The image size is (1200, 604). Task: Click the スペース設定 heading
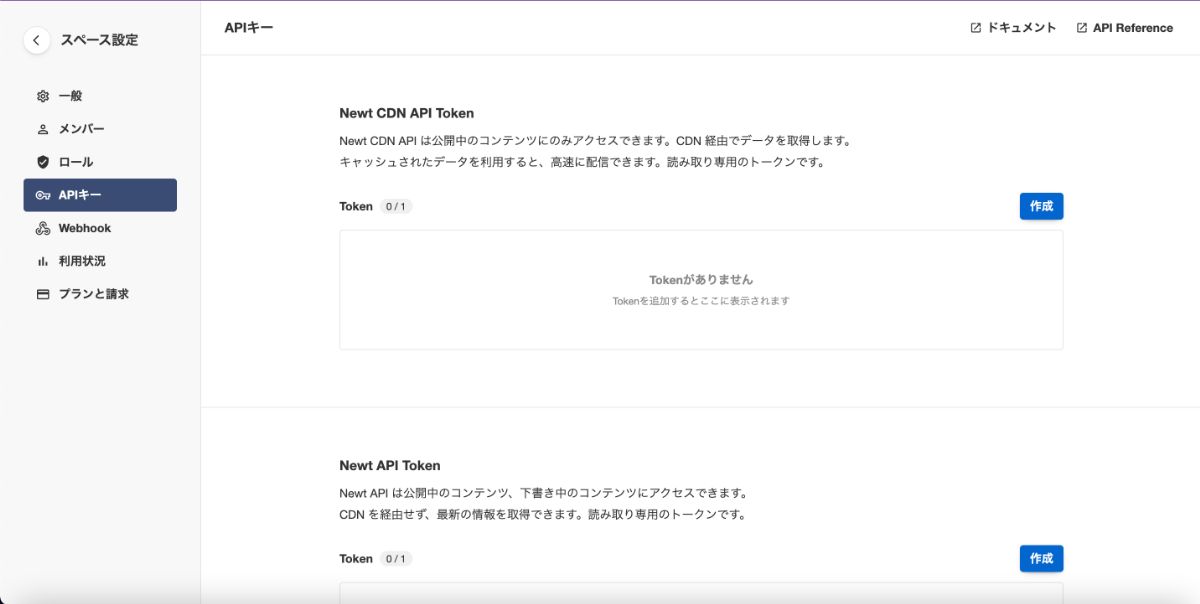pyautogui.click(x=99, y=40)
